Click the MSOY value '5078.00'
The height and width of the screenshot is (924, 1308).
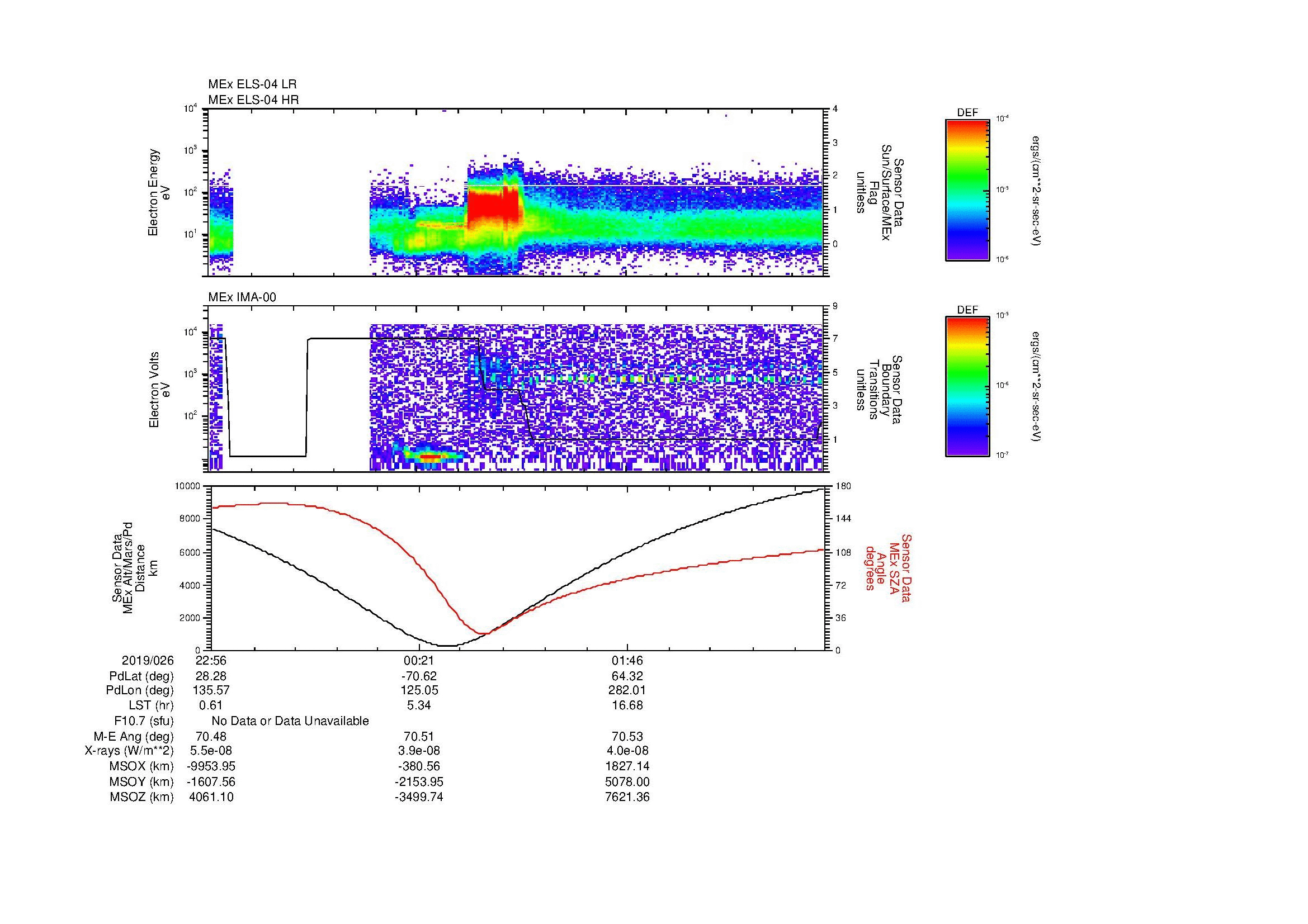pos(627,782)
